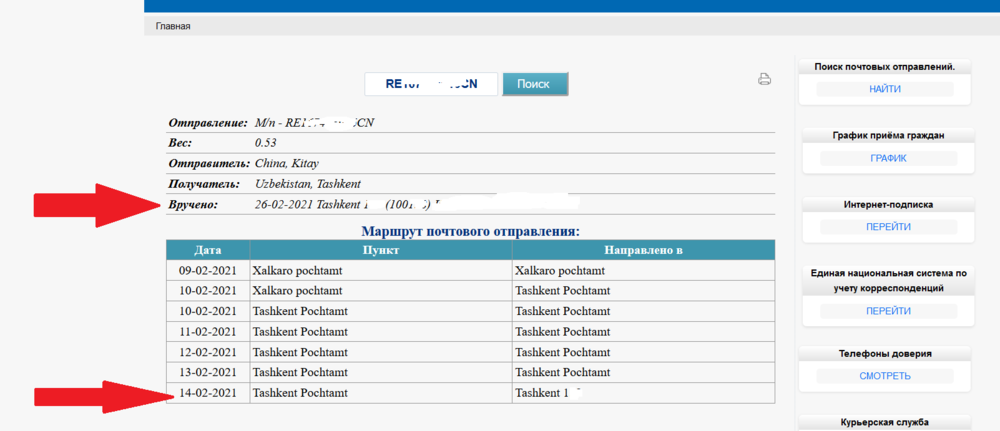Open the ГРАФИК reception schedule link
This screenshot has height=431, width=1000.
[x=884, y=158]
